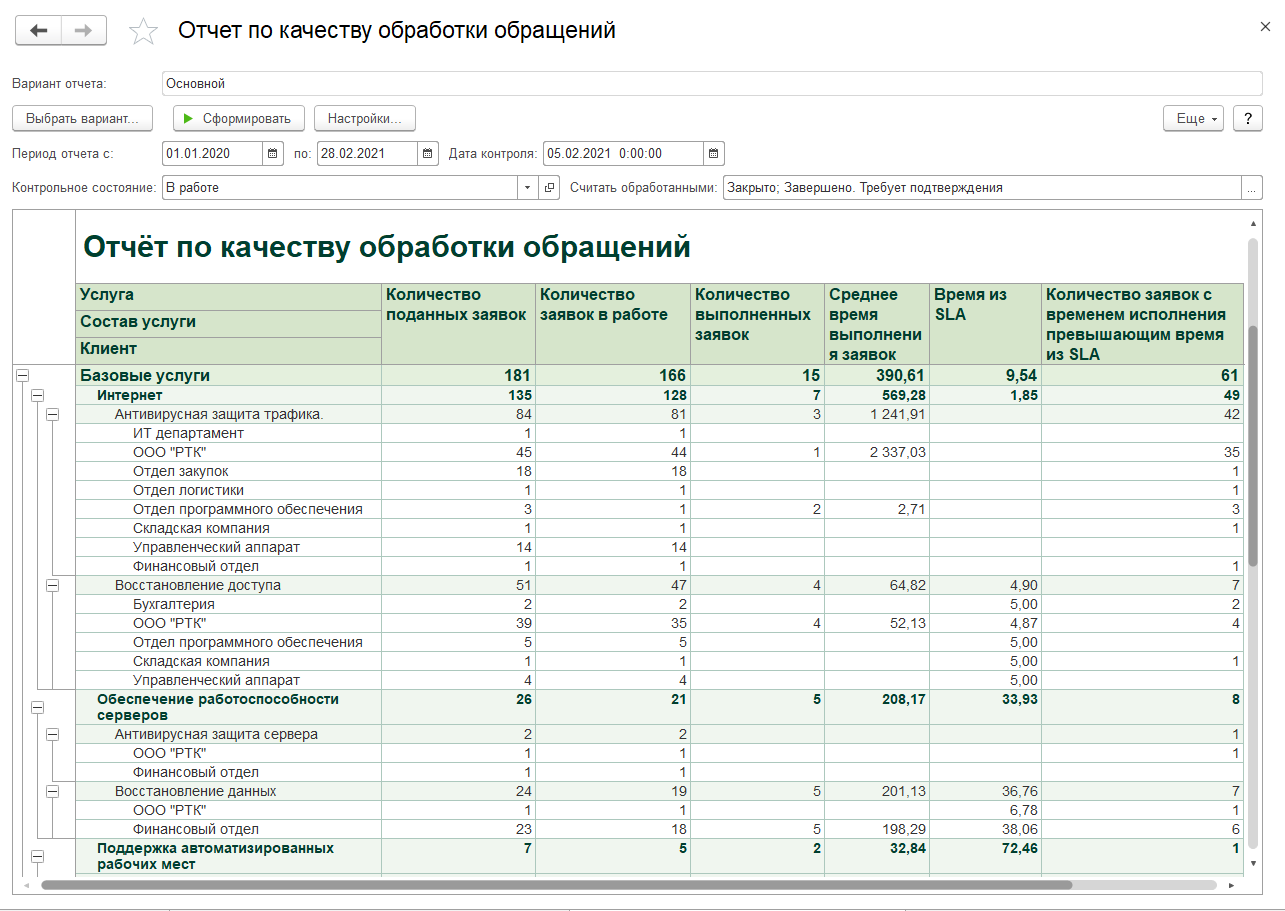The width and height of the screenshot is (1285, 911).
Task: Click the Дата контроля input field
Action: tap(623, 154)
